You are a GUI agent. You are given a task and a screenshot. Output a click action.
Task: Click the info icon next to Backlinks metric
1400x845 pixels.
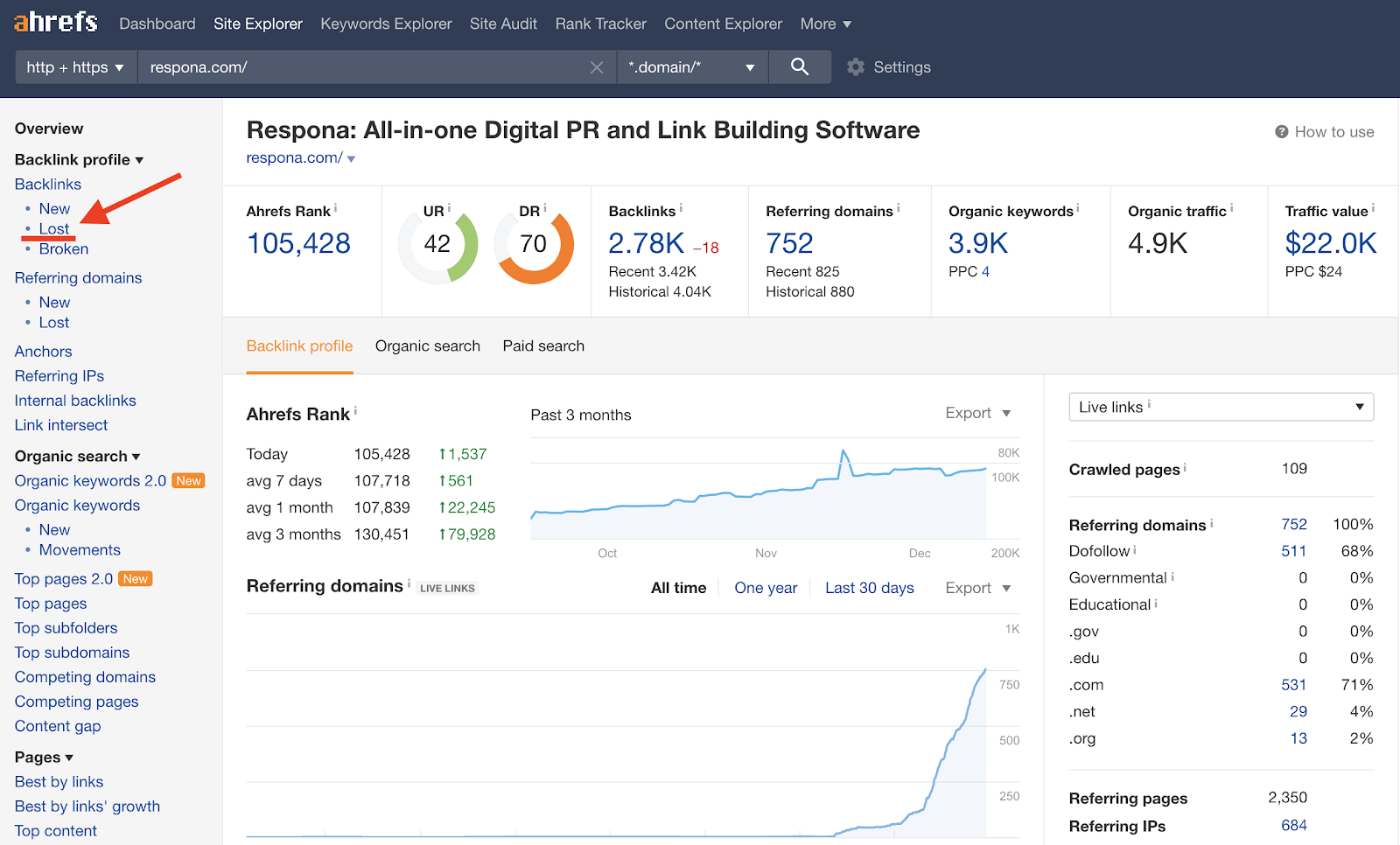click(x=681, y=208)
